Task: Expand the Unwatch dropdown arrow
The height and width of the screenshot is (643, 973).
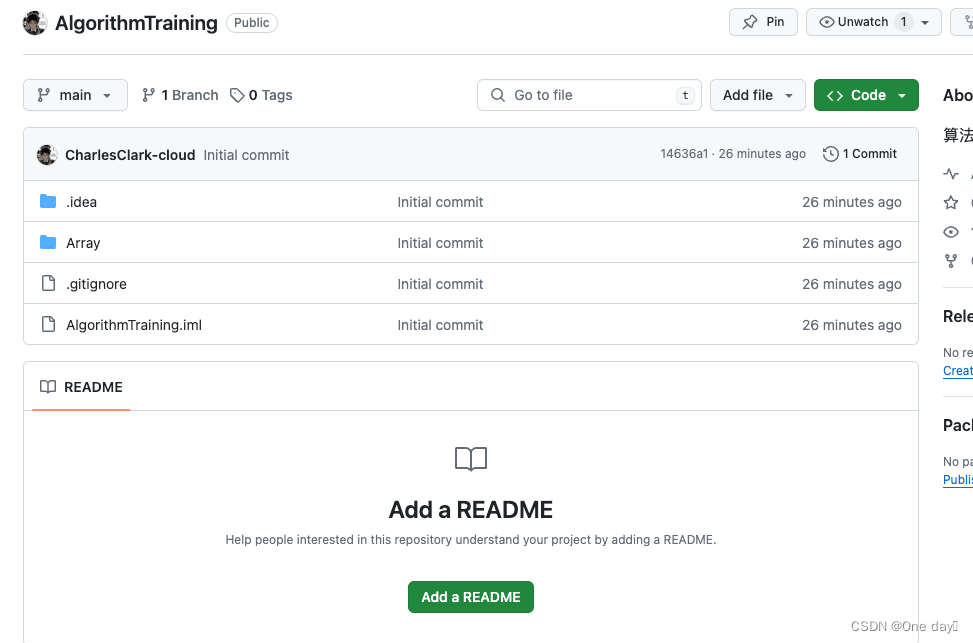Action: tap(925, 22)
